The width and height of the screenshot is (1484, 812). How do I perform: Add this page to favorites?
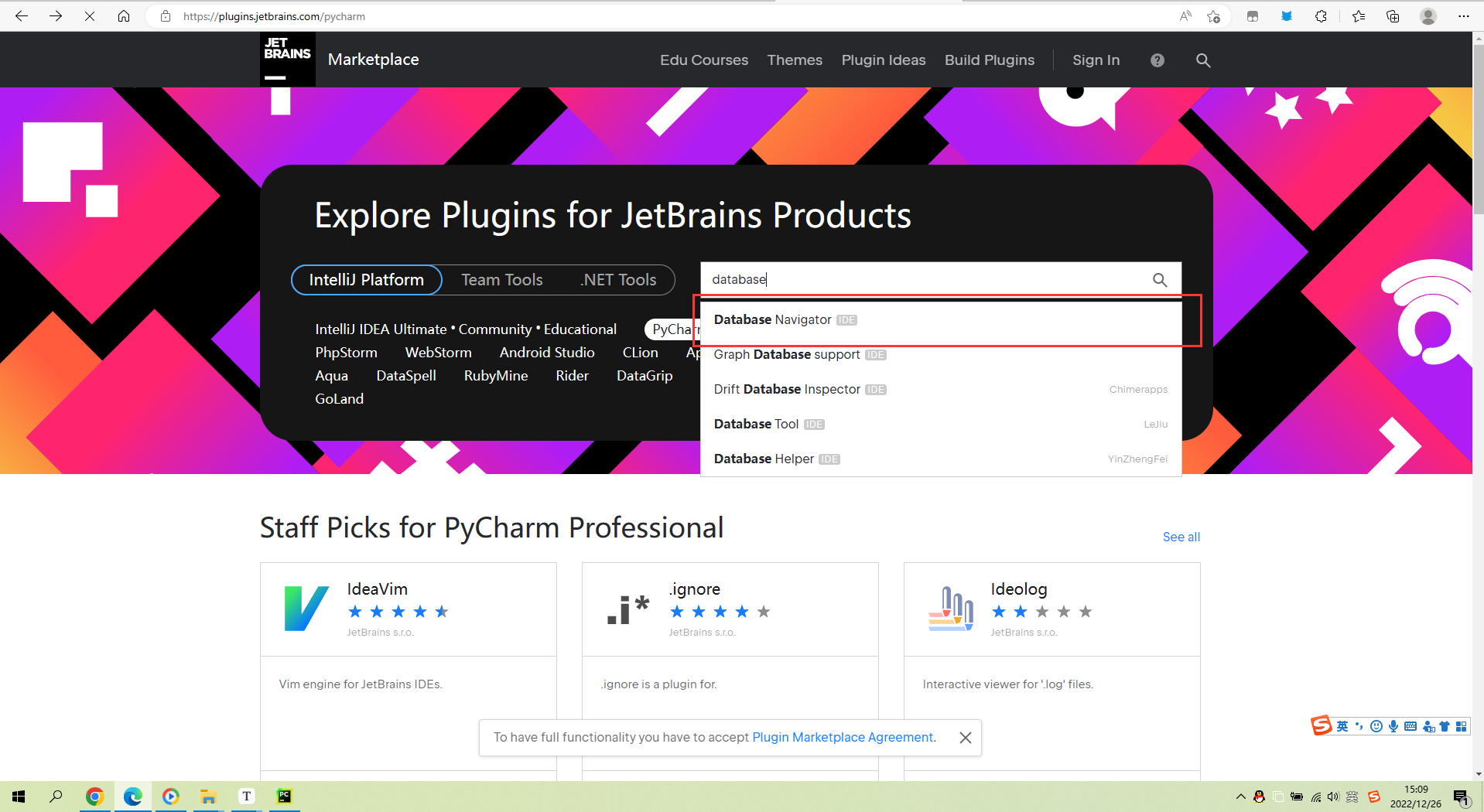[1213, 16]
